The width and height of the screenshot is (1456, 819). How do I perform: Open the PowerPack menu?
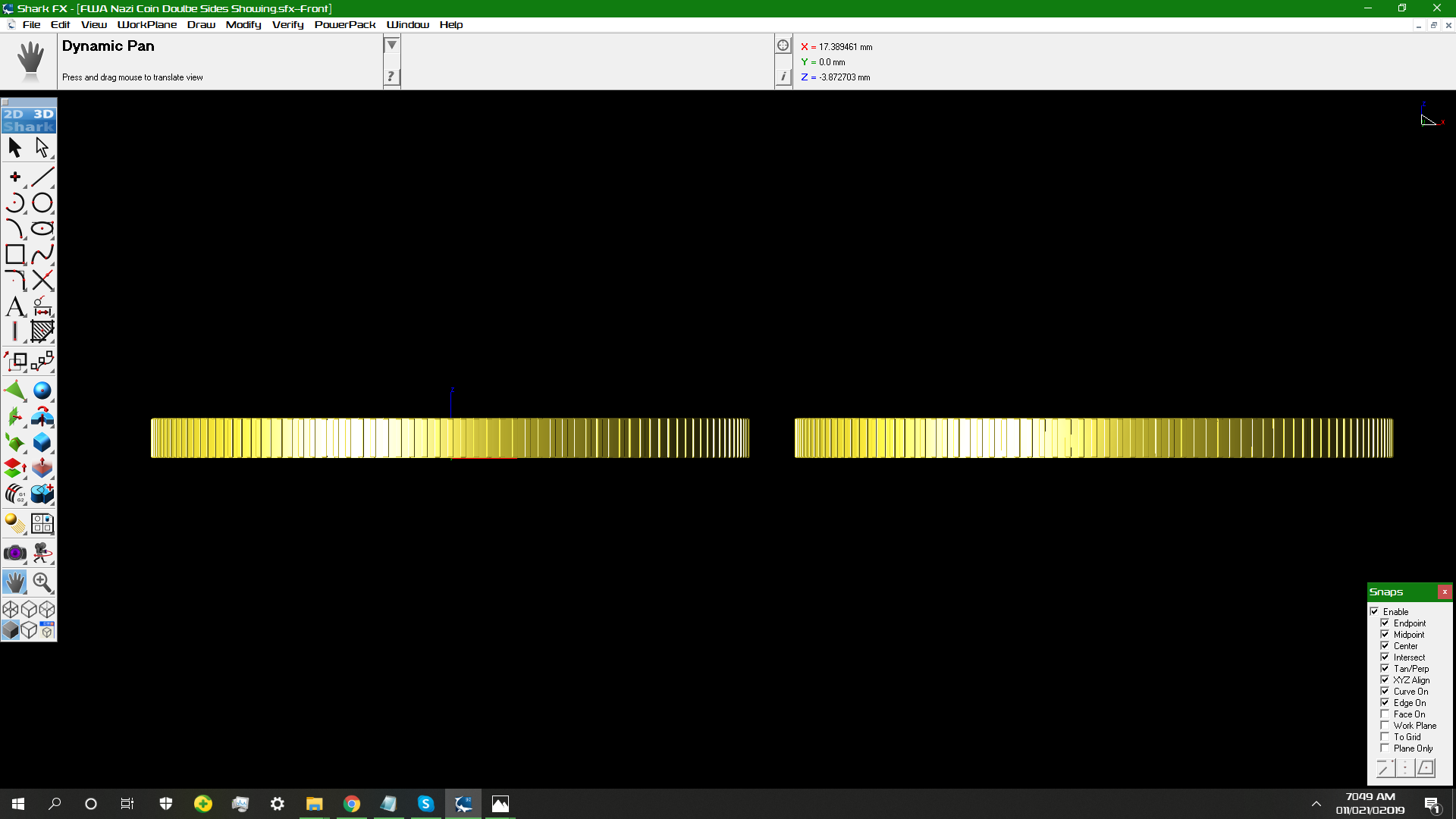click(x=345, y=24)
